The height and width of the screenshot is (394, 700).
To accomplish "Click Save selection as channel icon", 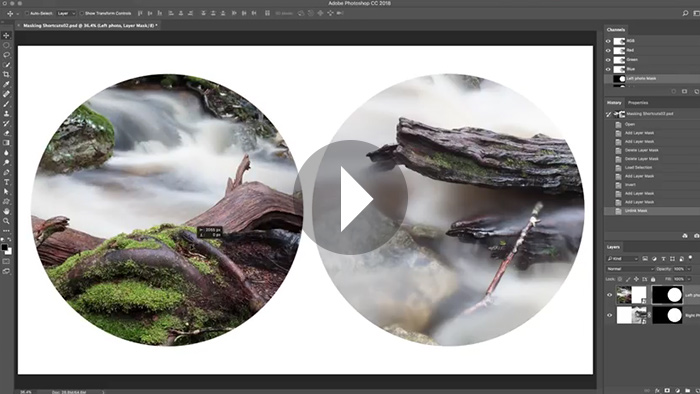I will (684, 91).
